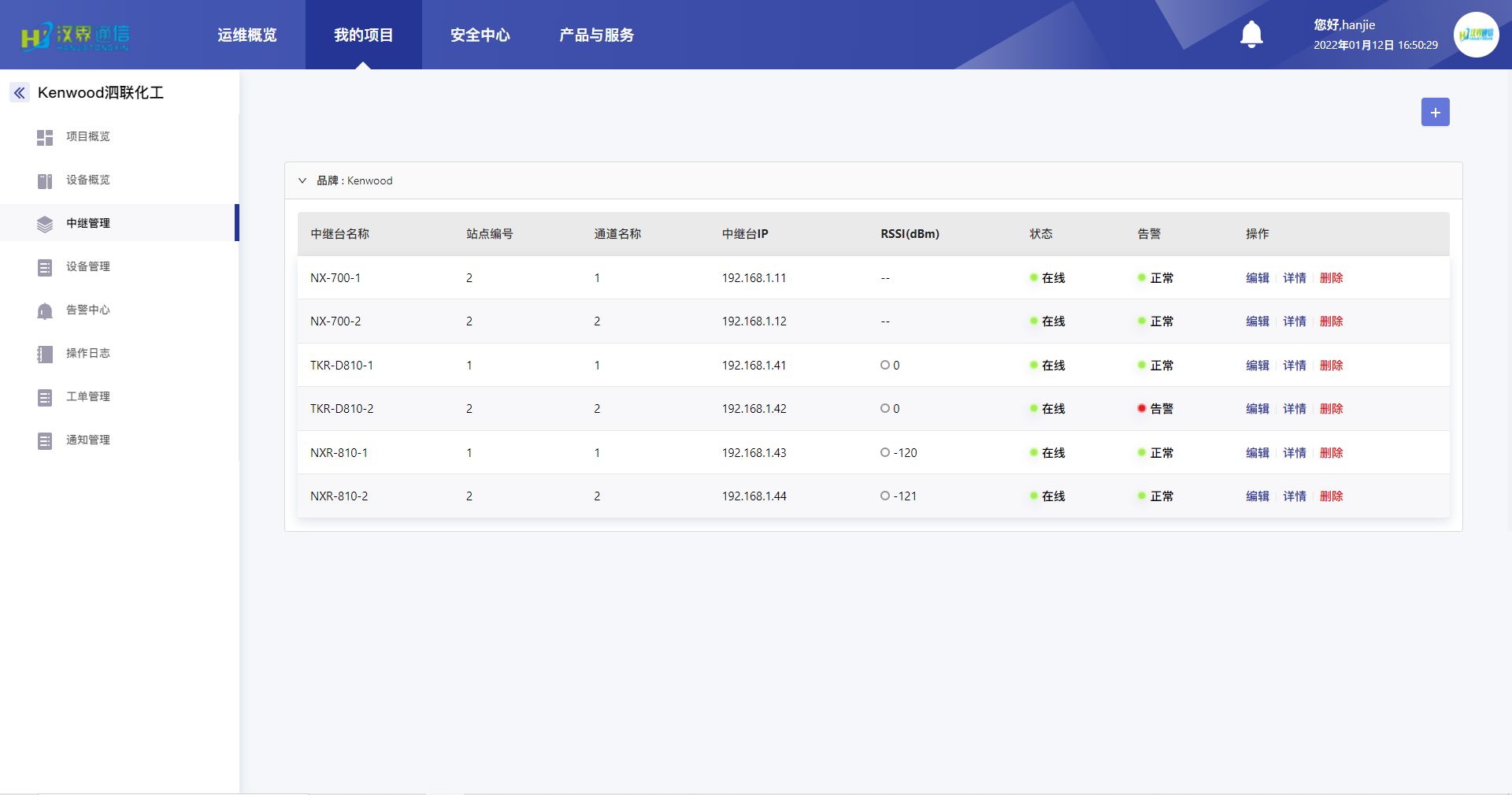Open 安全中心 top tab
1512x795 pixels.
coord(480,35)
